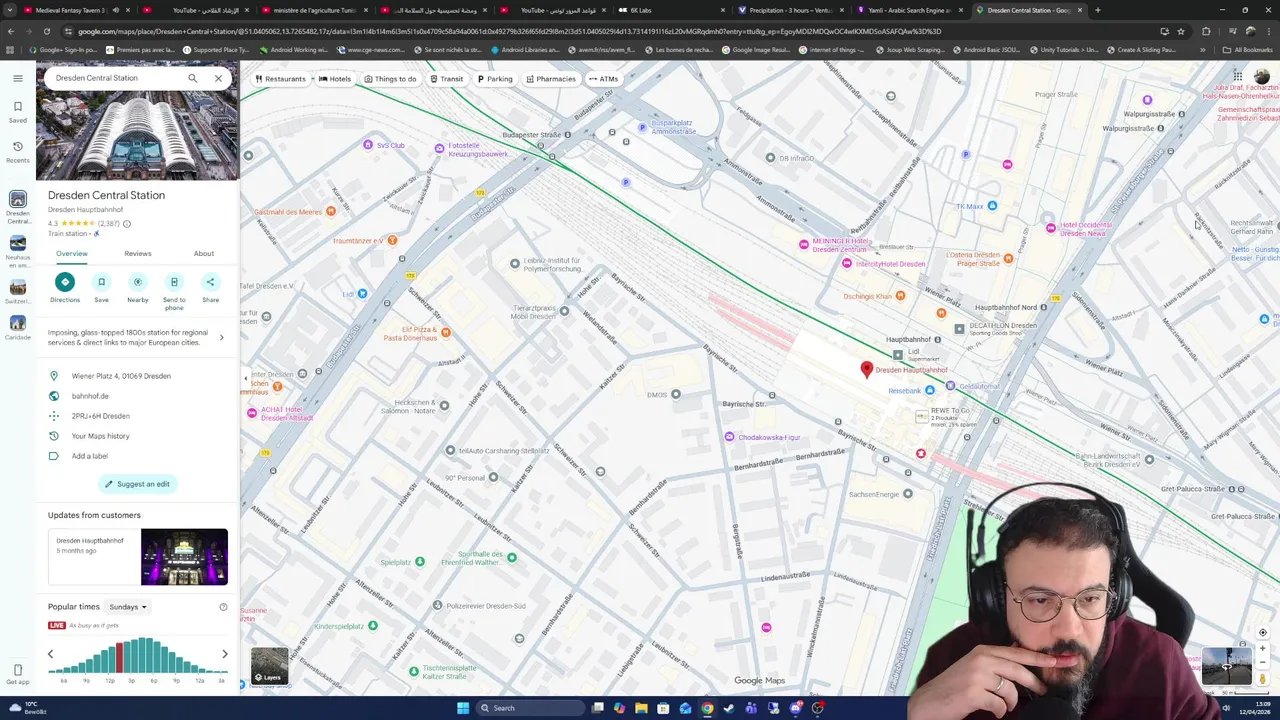Collapse the side panel arrow

(246, 378)
